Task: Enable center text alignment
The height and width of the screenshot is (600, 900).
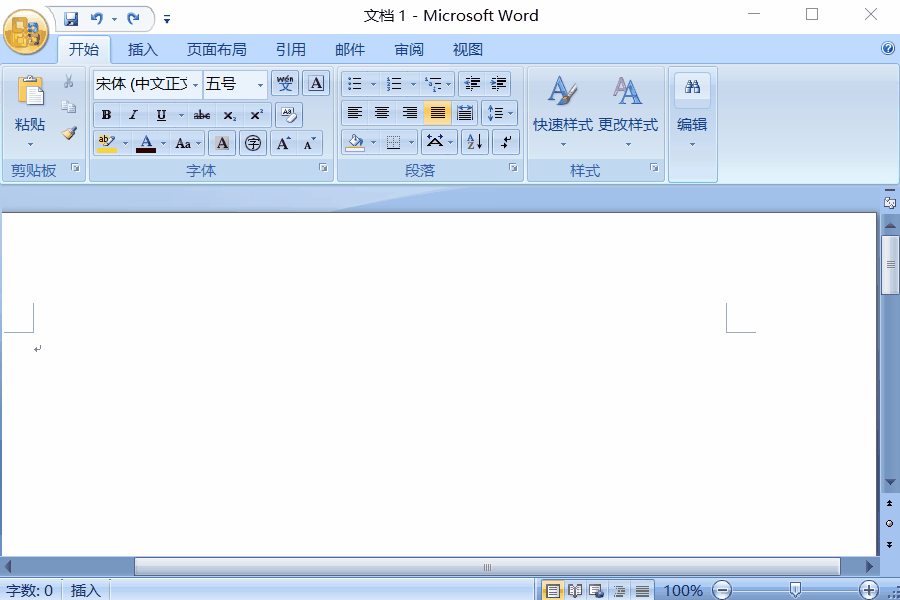Action: click(382, 113)
